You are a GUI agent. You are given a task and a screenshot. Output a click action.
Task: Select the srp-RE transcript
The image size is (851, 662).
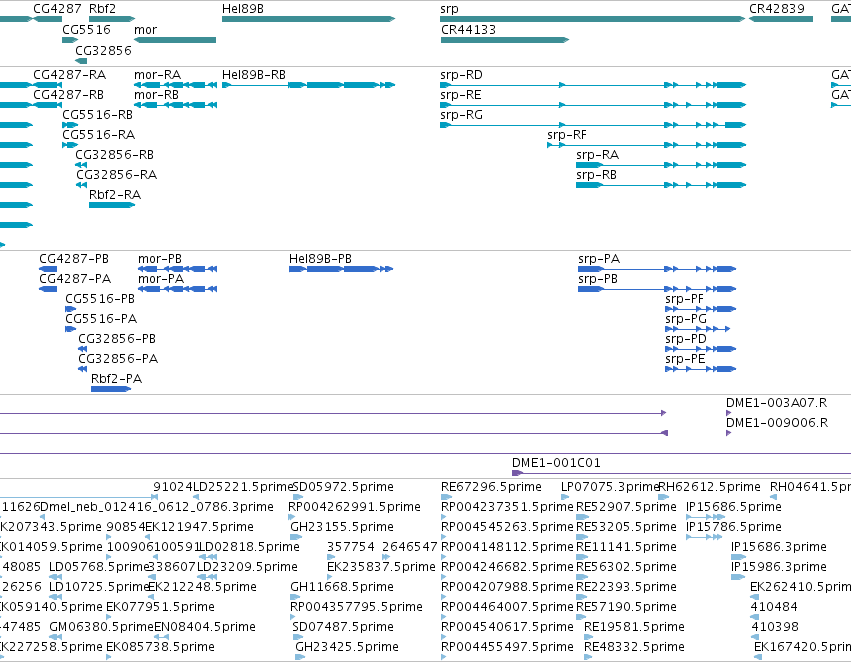tap(593, 105)
